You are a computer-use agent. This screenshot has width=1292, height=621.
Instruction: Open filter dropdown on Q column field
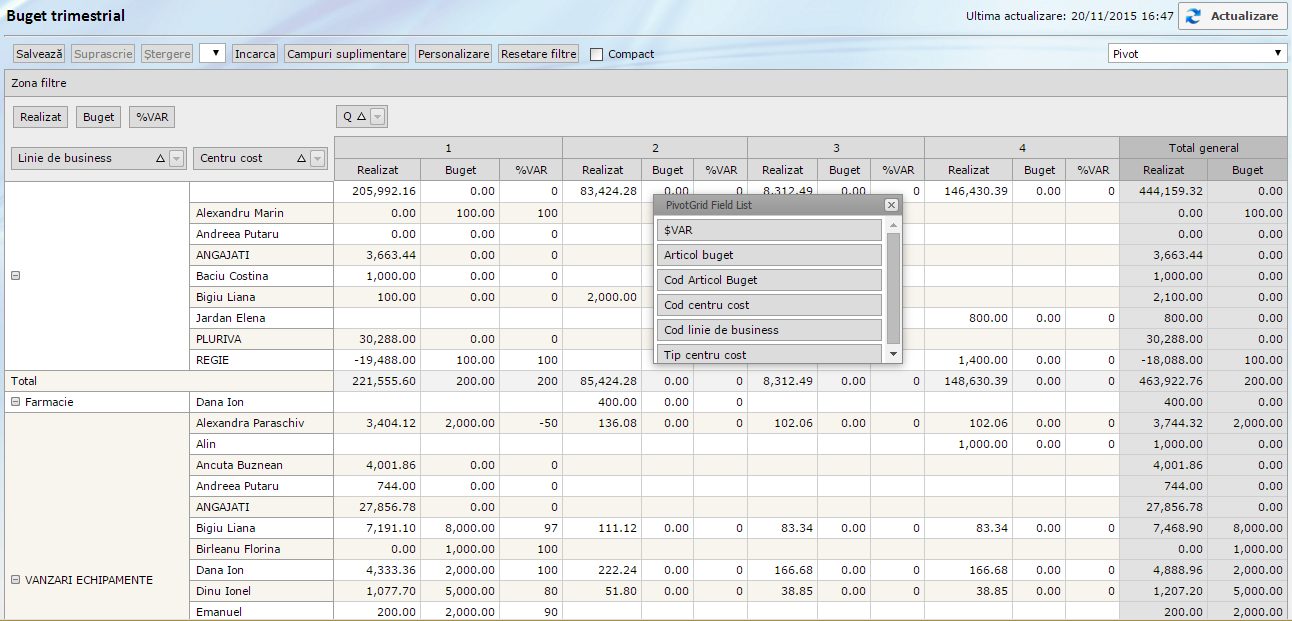coord(377,117)
